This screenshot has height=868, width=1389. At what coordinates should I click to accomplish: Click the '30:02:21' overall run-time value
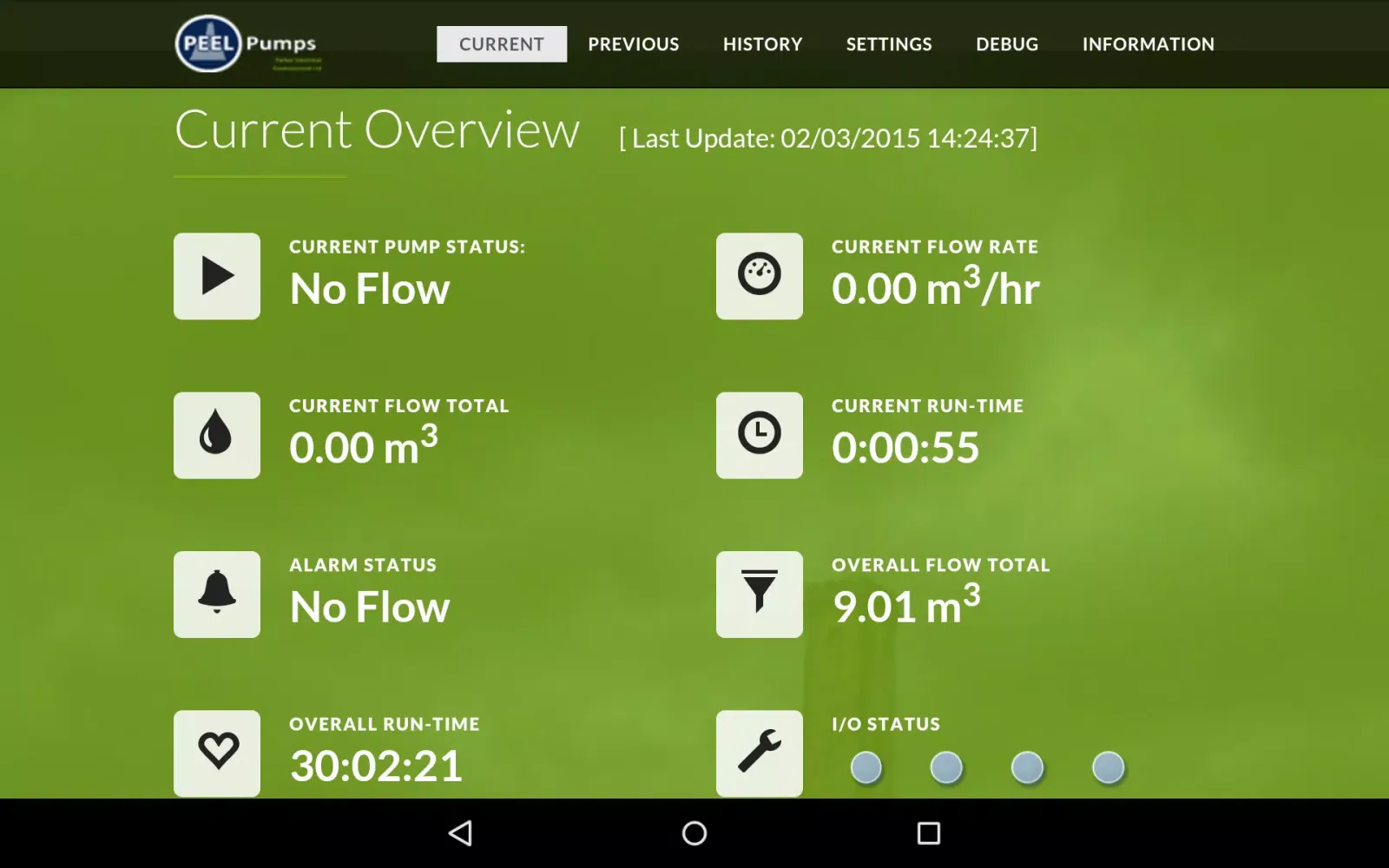[x=377, y=766]
